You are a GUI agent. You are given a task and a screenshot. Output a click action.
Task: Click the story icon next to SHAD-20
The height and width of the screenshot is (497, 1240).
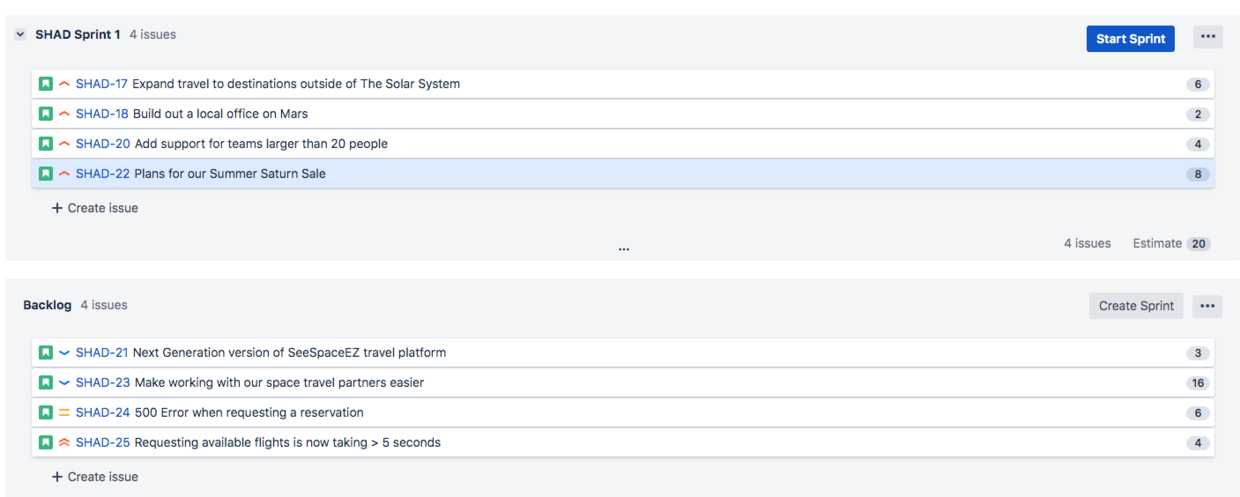46,144
